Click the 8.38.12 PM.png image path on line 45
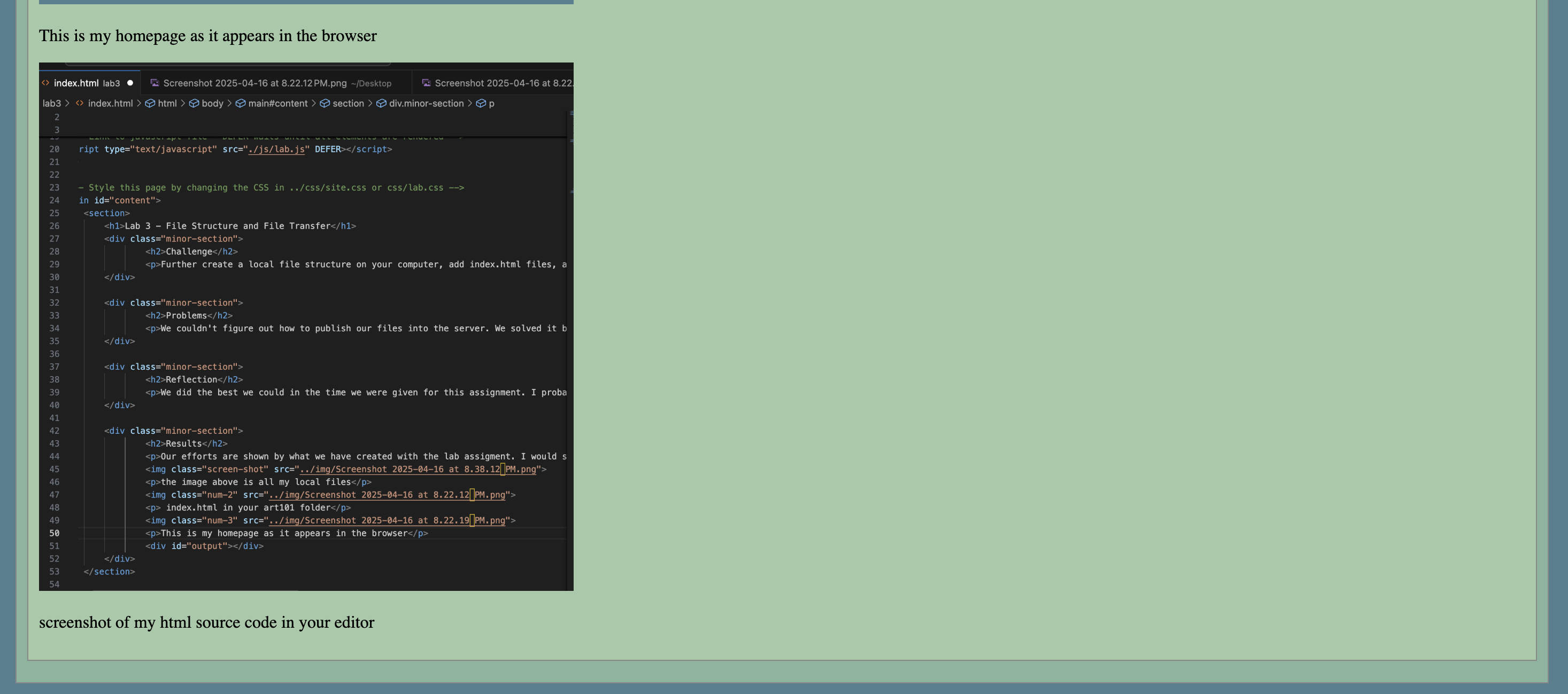Viewport: 1568px width, 694px height. click(x=418, y=469)
